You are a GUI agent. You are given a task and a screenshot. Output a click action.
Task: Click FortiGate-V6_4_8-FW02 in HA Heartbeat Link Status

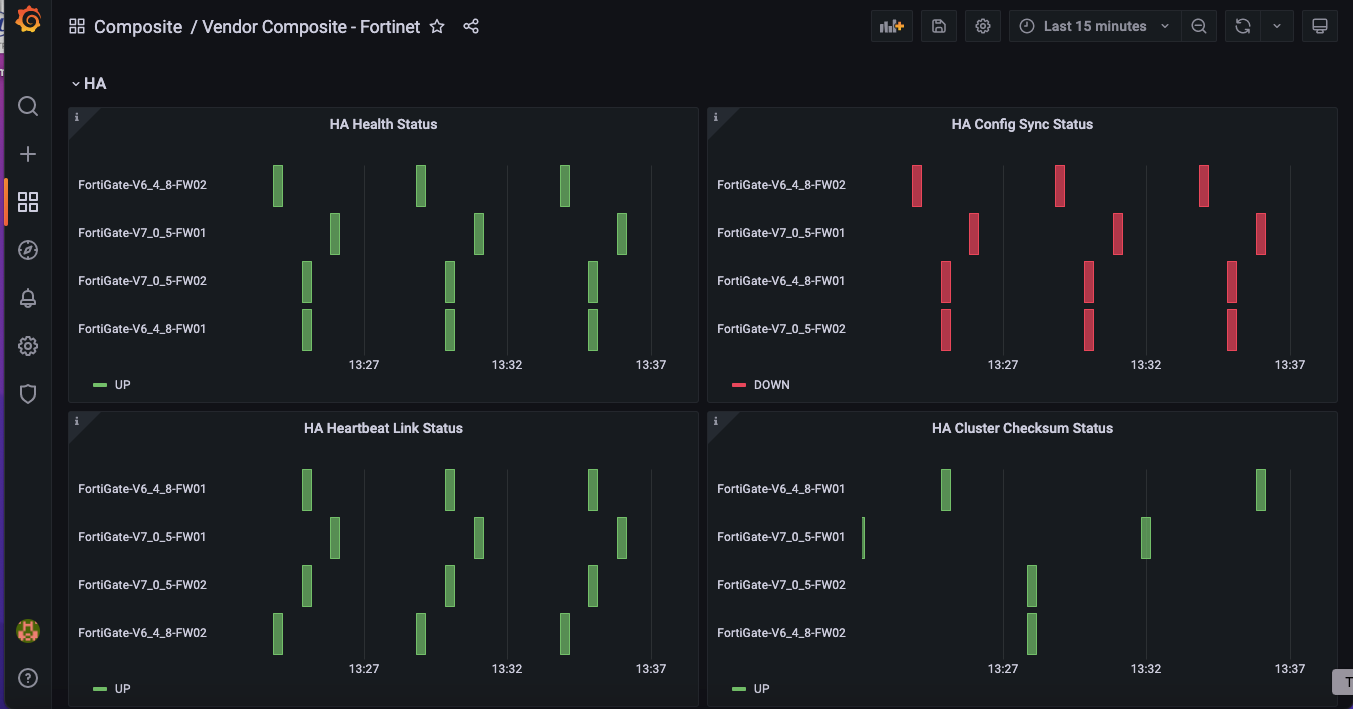click(142, 633)
